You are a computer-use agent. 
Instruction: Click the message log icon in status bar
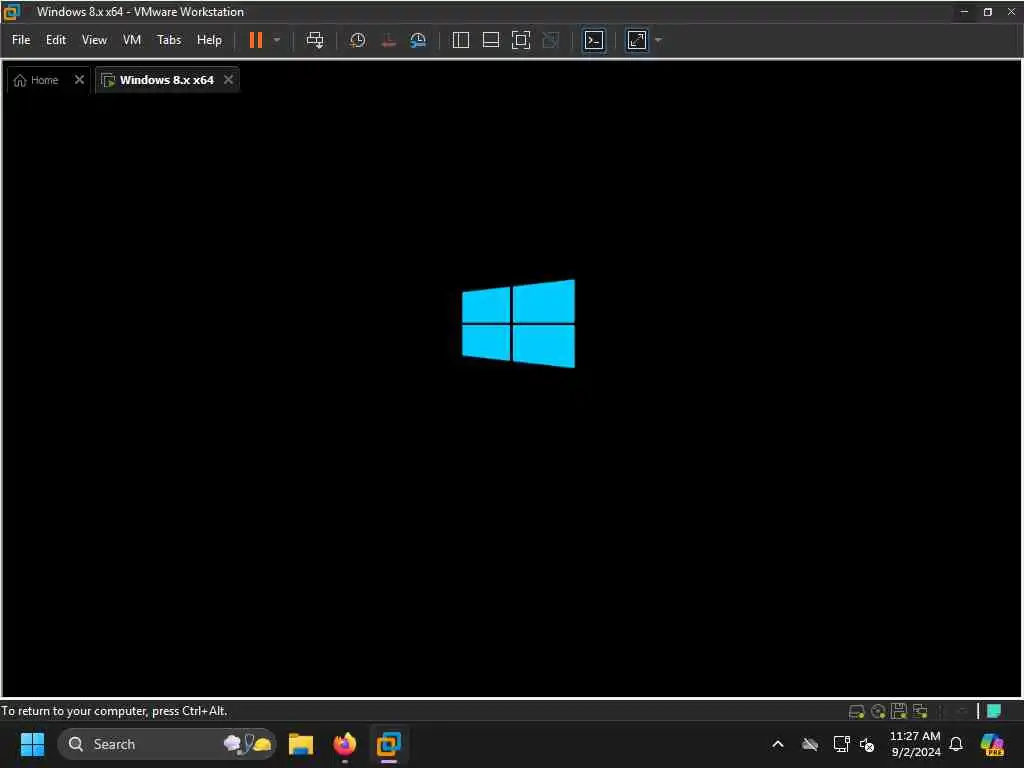(x=993, y=711)
